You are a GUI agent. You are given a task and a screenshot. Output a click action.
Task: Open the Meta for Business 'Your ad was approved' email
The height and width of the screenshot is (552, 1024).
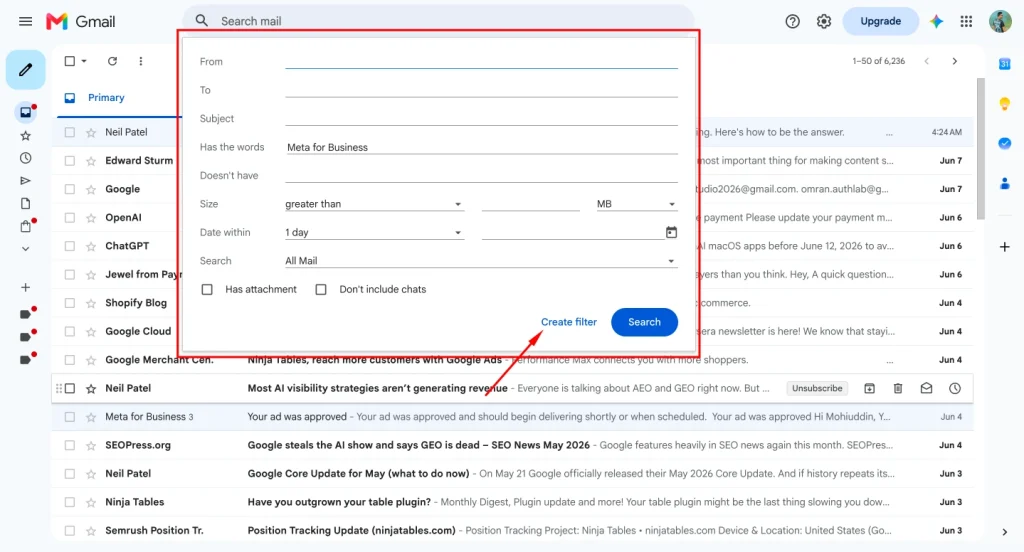[x=512, y=417]
